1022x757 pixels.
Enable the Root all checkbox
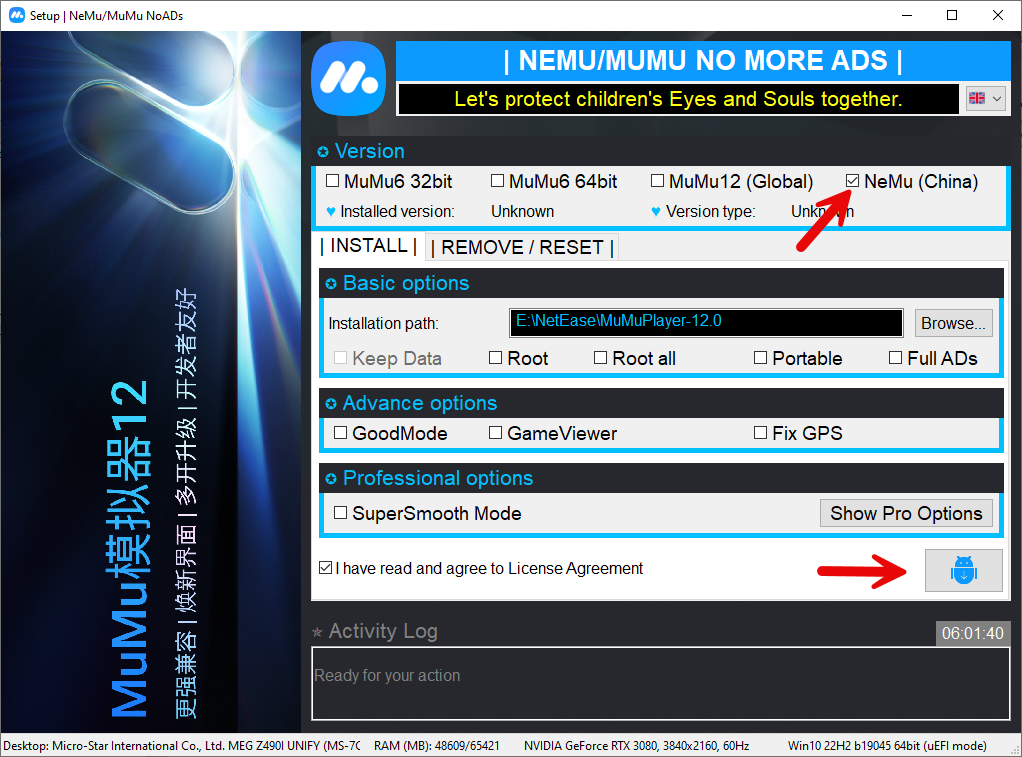[x=600, y=357]
